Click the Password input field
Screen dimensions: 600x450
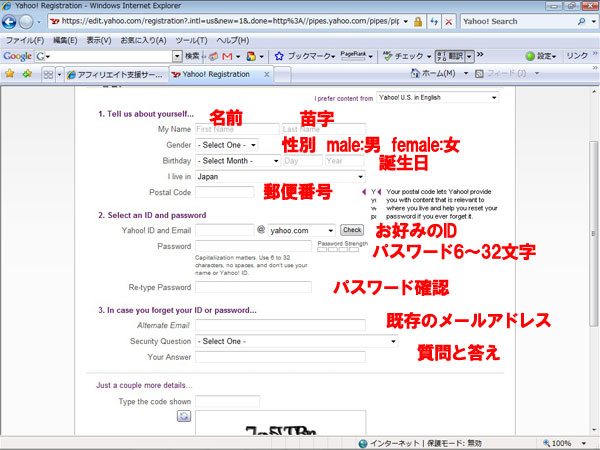point(253,246)
